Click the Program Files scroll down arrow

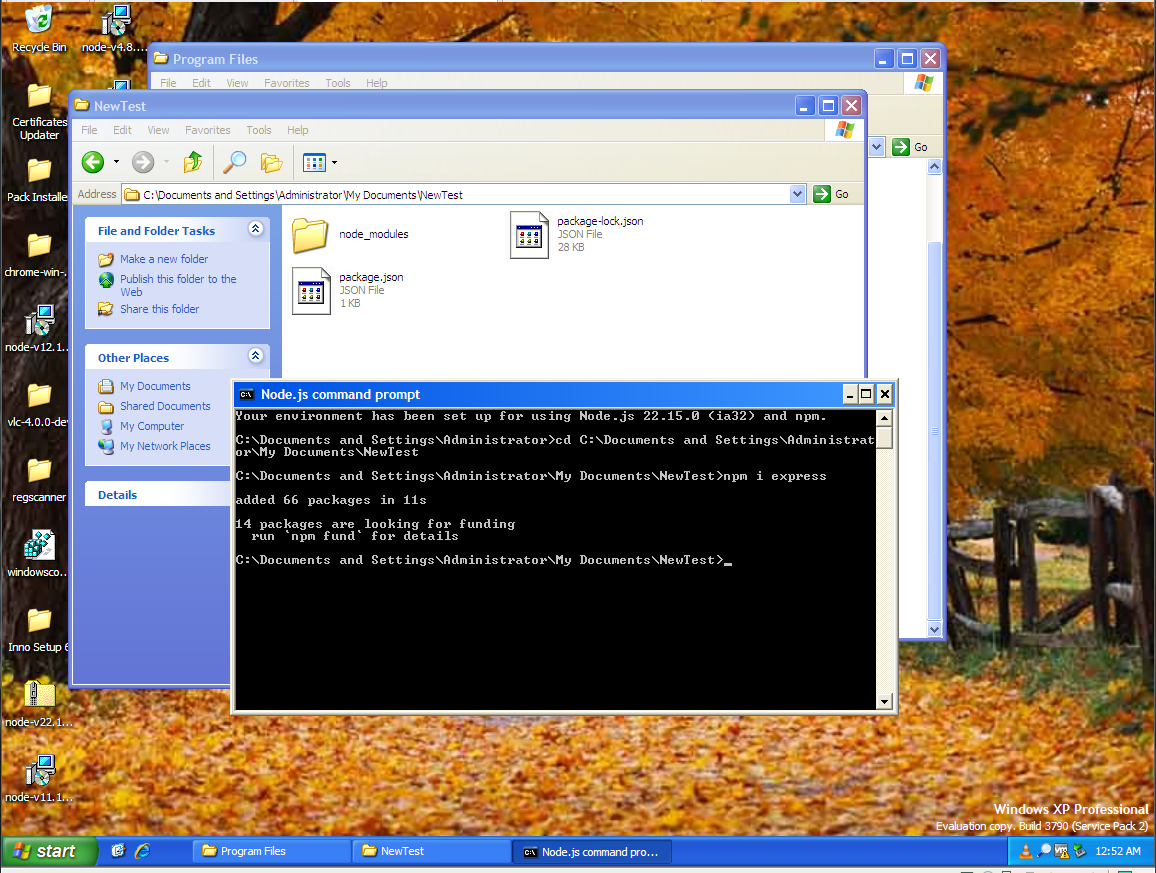pos(934,629)
